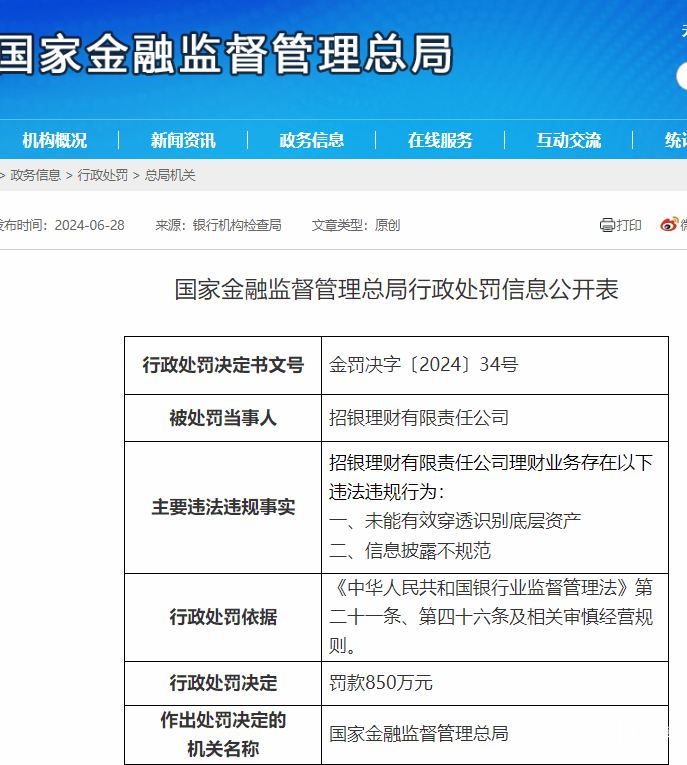Image resolution: width=687 pixels, height=765 pixels.
Task: Open the 新闻资讯 navigation menu
Action: (183, 140)
